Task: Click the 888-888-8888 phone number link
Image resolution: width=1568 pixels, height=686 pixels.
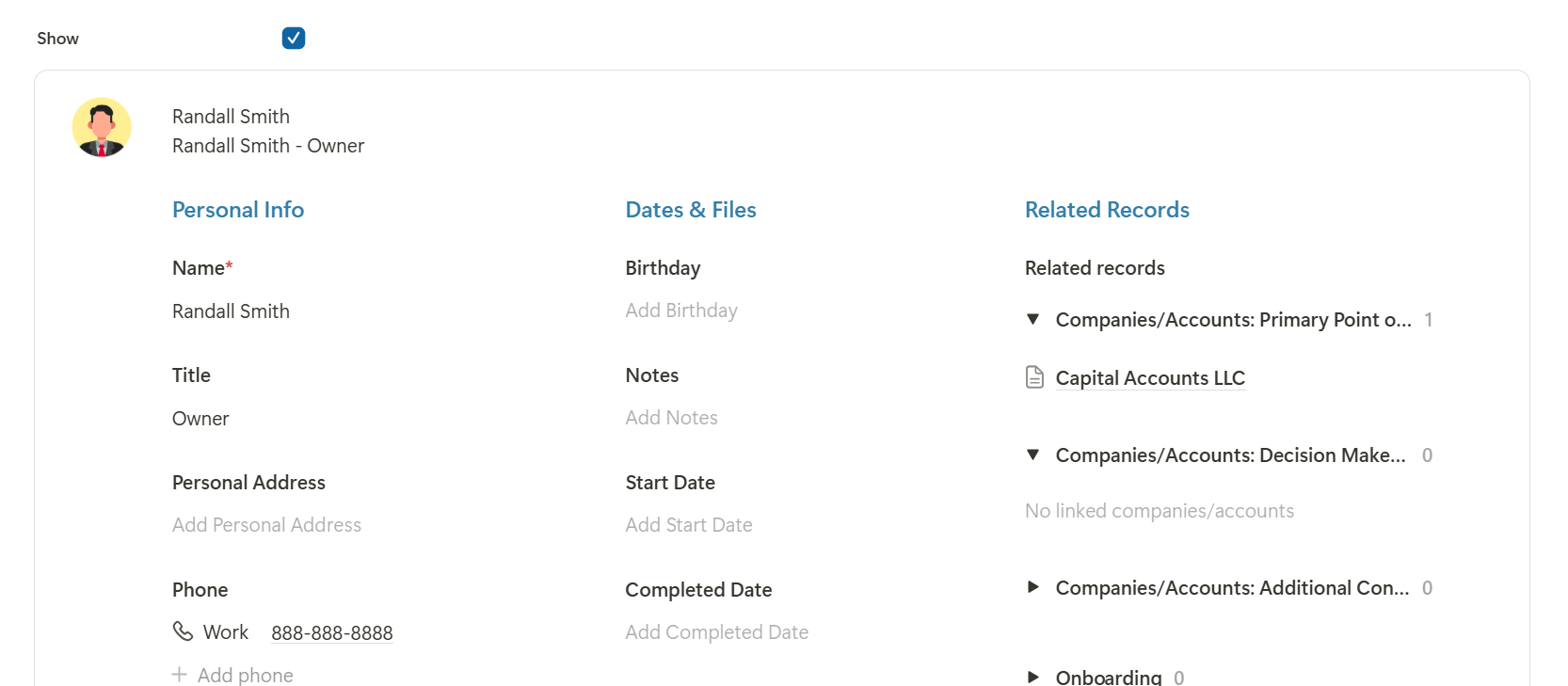Action: 332,633
